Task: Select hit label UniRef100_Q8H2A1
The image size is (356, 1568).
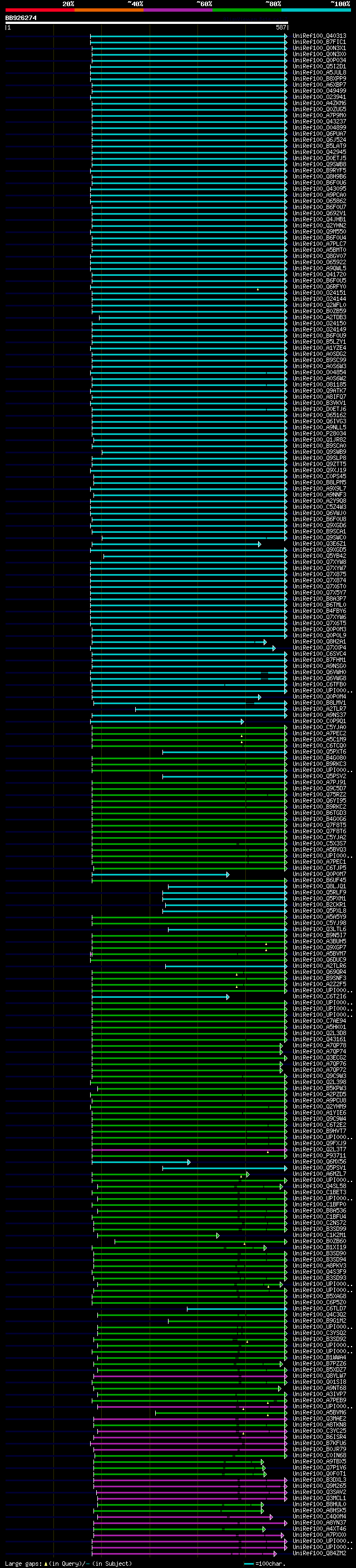Action: pyautogui.click(x=319, y=641)
